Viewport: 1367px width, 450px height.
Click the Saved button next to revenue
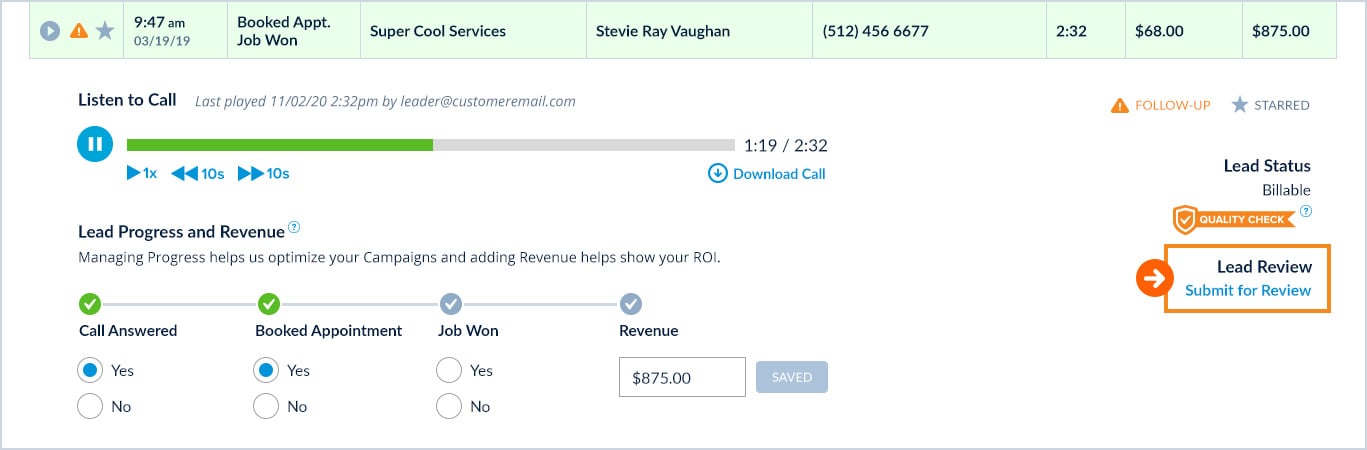tap(792, 377)
